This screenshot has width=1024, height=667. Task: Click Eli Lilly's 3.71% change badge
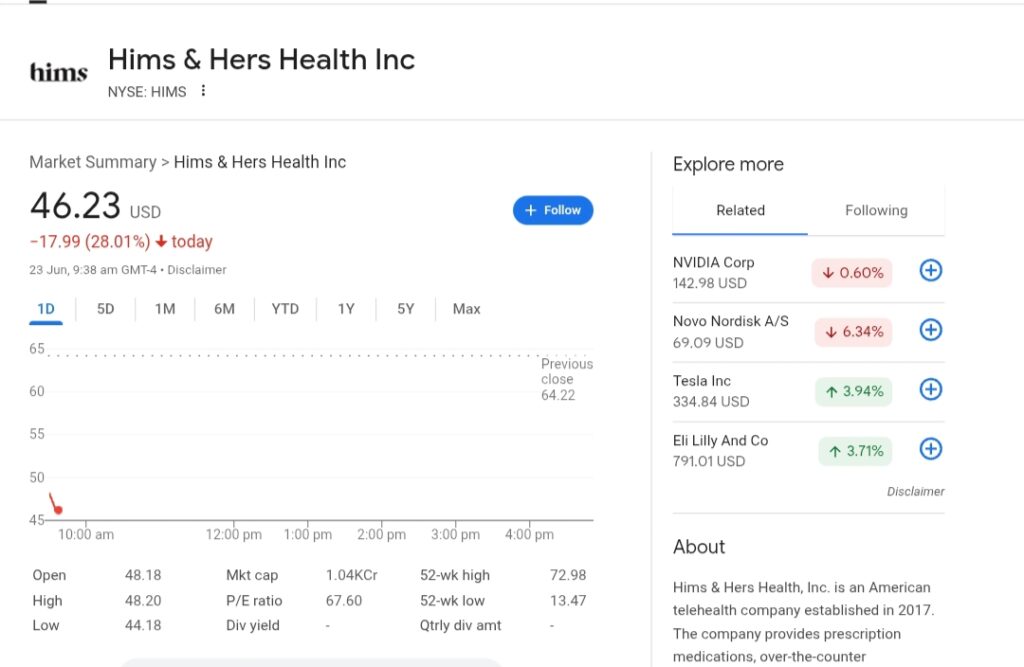point(855,451)
